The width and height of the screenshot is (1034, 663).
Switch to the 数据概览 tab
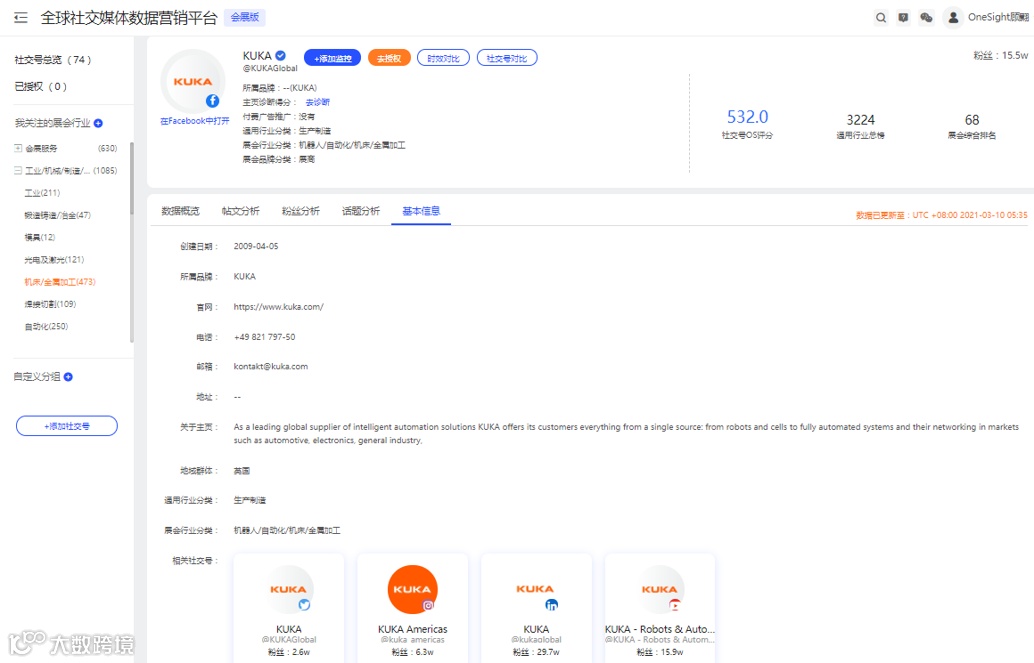tap(180, 211)
